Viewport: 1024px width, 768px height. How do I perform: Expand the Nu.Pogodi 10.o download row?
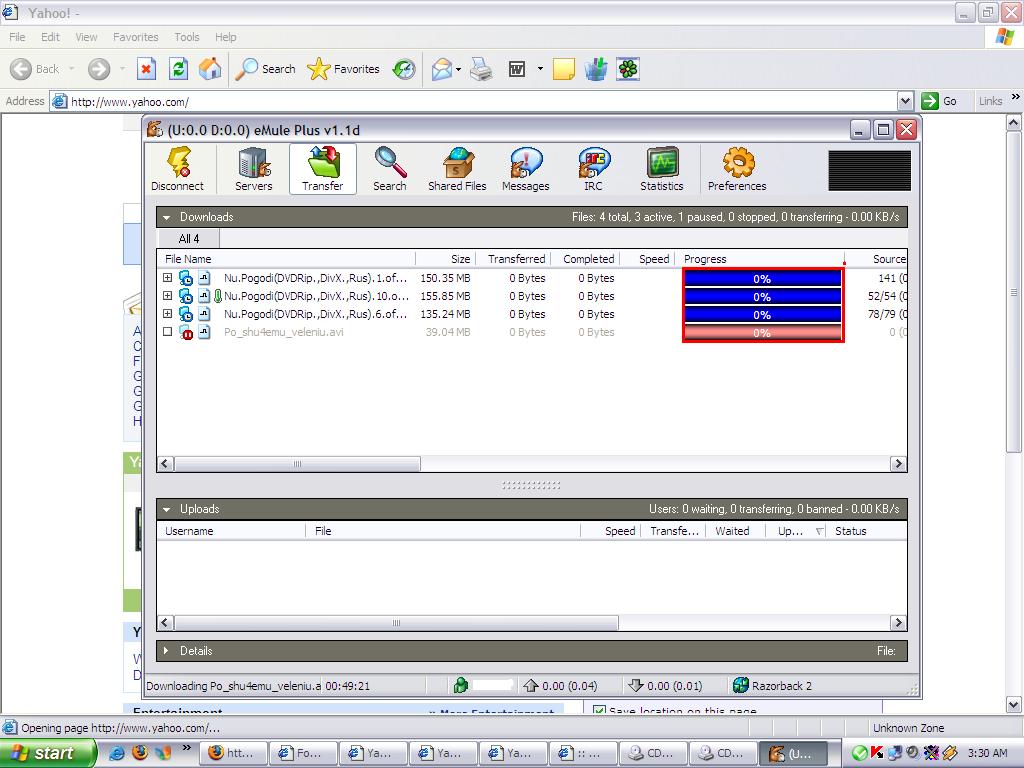(x=168, y=296)
